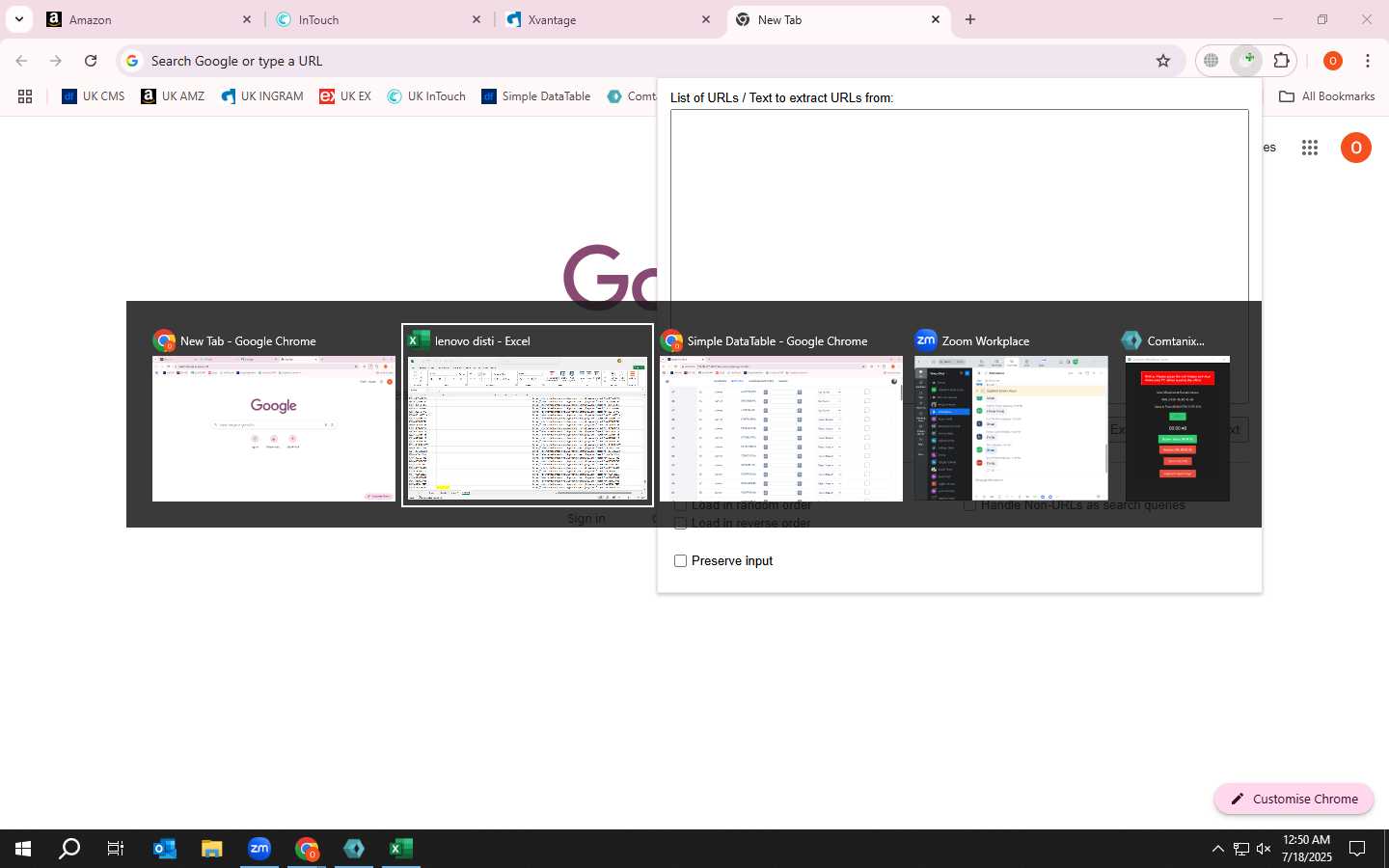Open the Google account avatar on page
1389x868 pixels.
(1356, 148)
